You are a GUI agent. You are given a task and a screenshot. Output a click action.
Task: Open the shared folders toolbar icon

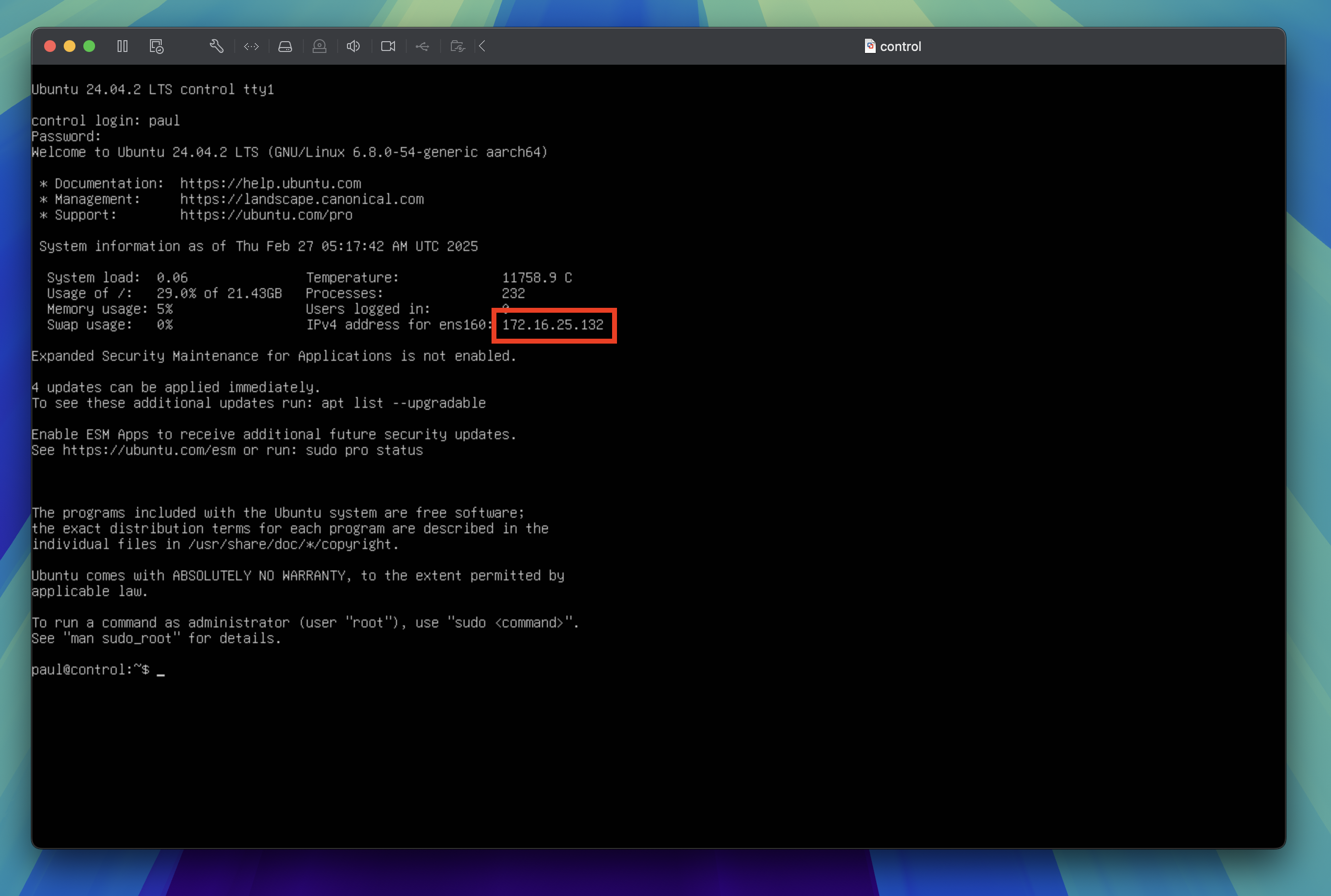pos(458,46)
